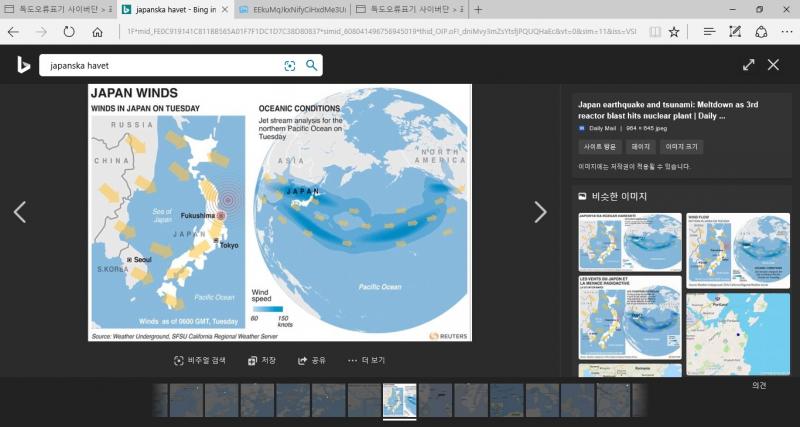Refresh the page with reload icon
800x427 pixels.
(x=69, y=32)
